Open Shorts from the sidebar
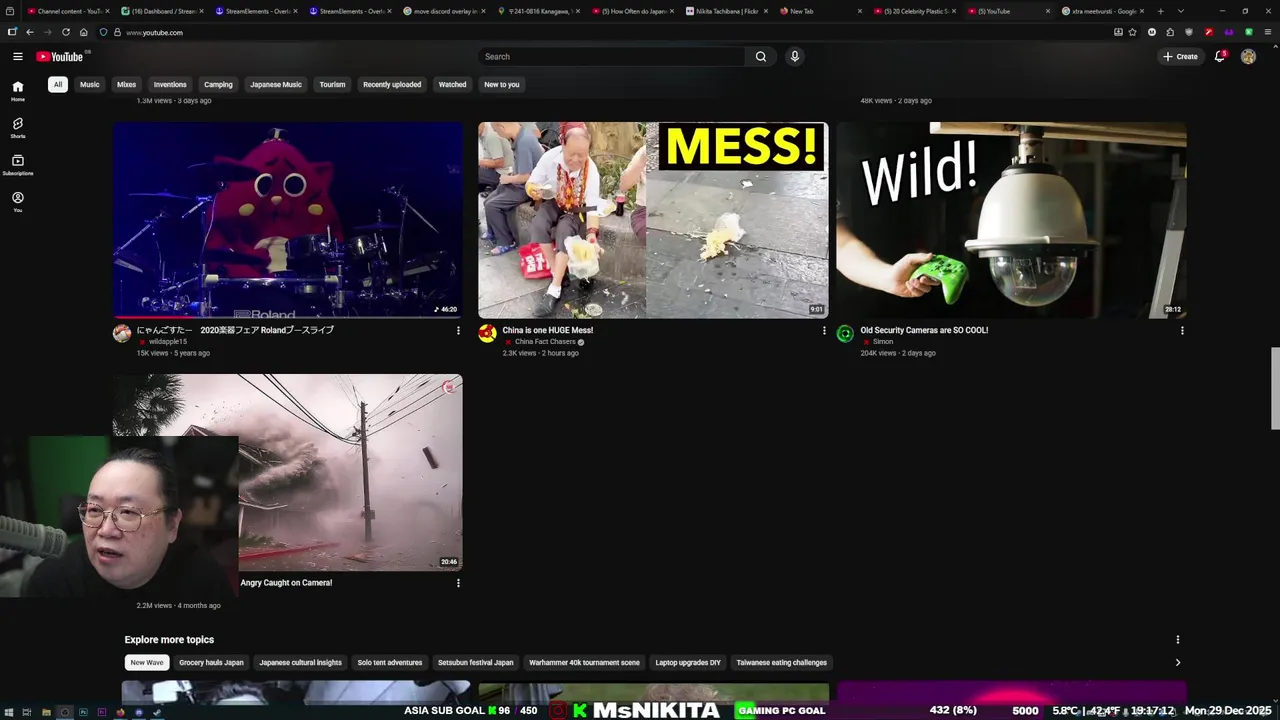Image resolution: width=1280 pixels, height=720 pixels. pyautogui.click(x=18, y=128)
